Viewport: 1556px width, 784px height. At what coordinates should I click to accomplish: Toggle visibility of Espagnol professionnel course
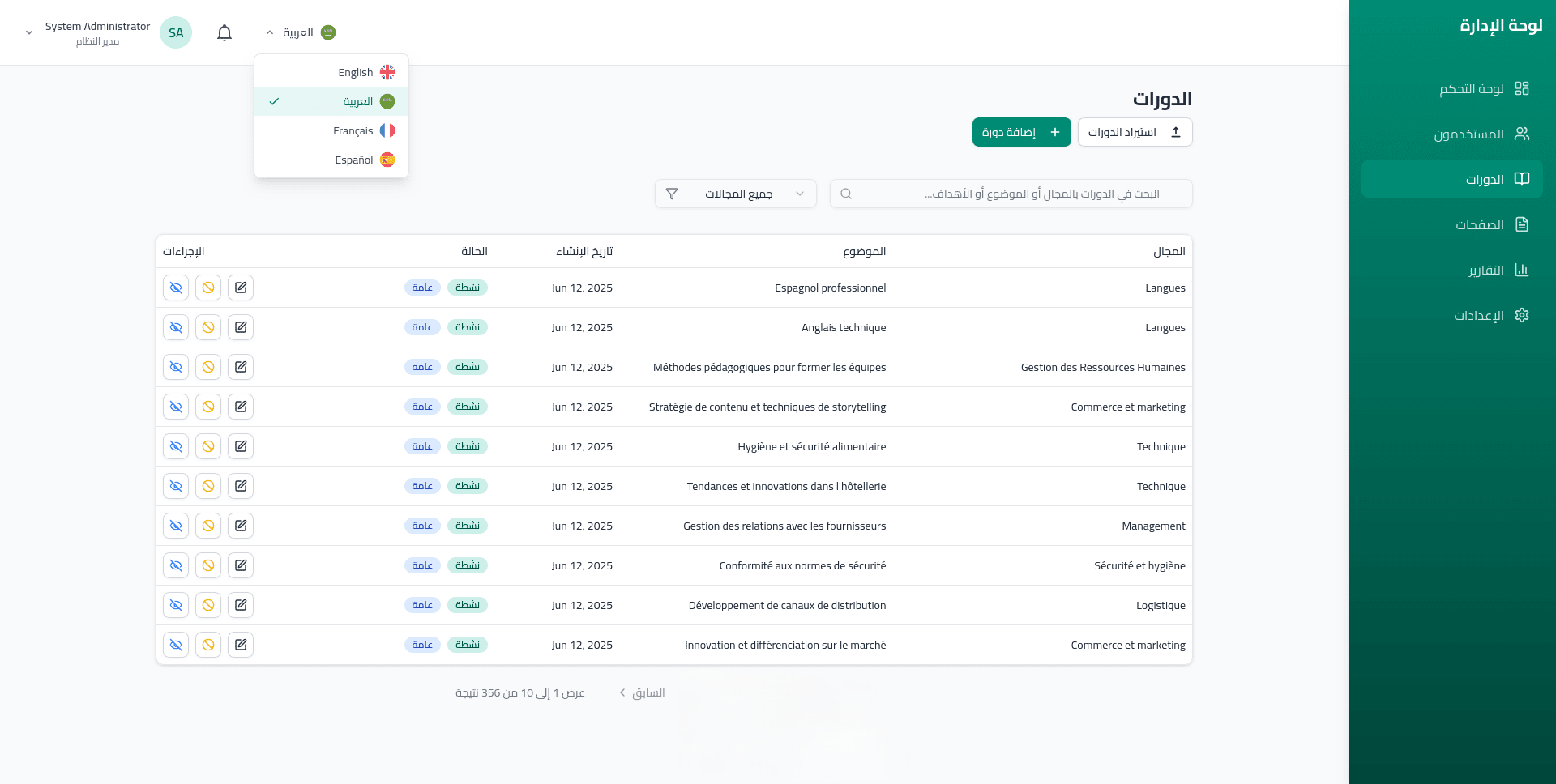point(176,288)
